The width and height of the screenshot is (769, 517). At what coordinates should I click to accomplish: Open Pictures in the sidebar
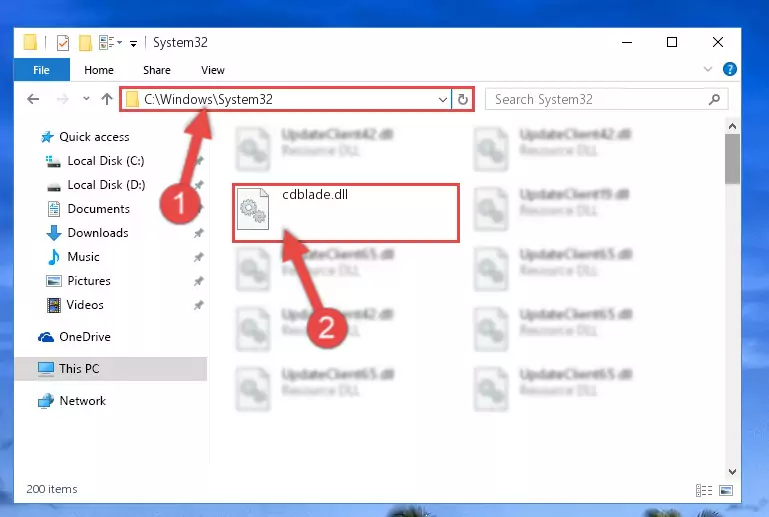pos(89,281)
